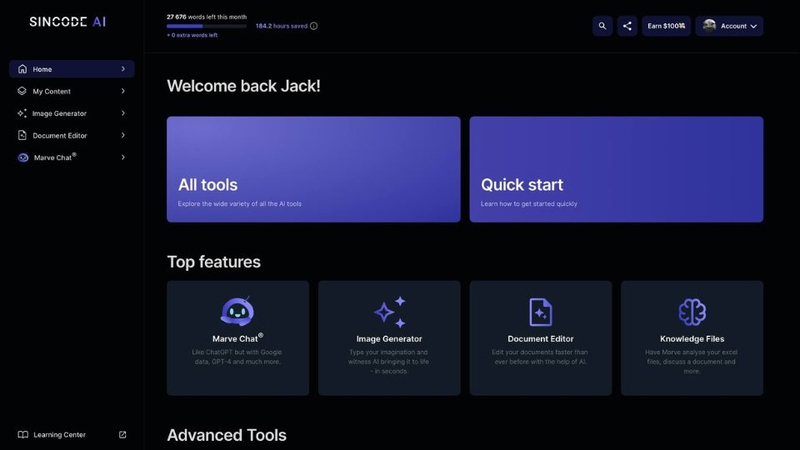The height and width of the screenshot is (450, 800).
Task: Click the My Content layers icon
Action: pyautogui.click(x=22, y=91)
